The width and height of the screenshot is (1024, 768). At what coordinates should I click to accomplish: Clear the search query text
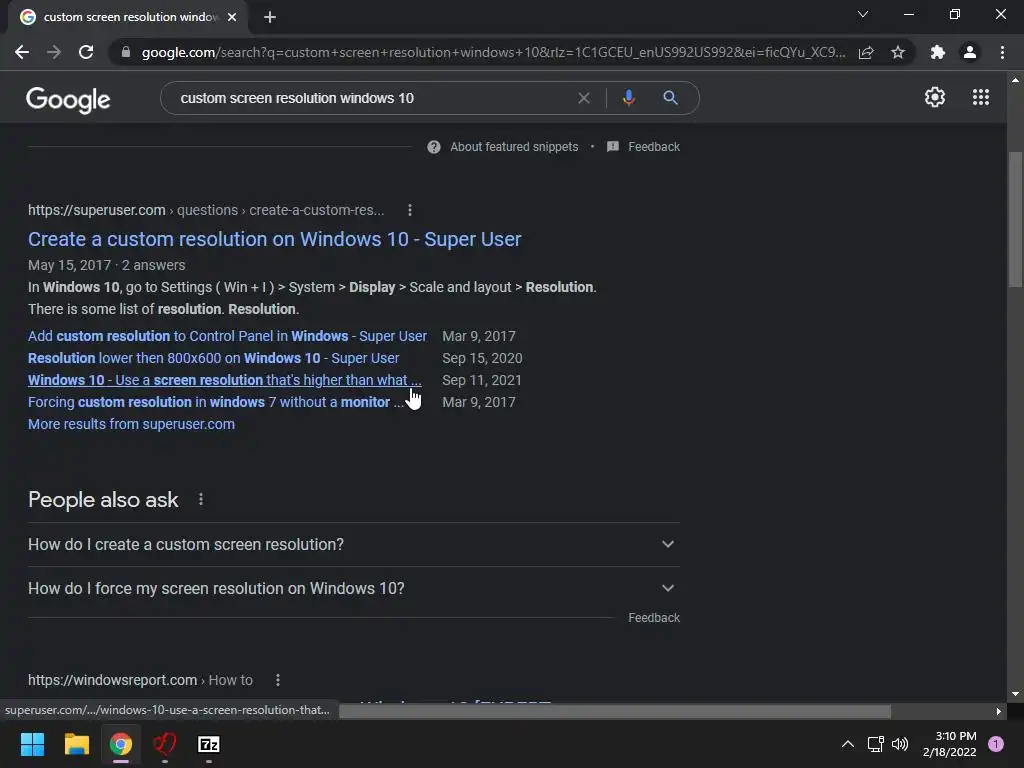point(584,98)
